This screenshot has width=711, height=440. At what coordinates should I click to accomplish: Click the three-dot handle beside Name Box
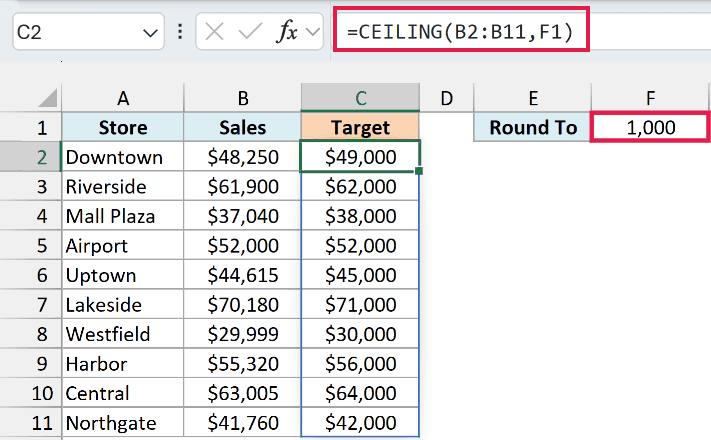180,32
